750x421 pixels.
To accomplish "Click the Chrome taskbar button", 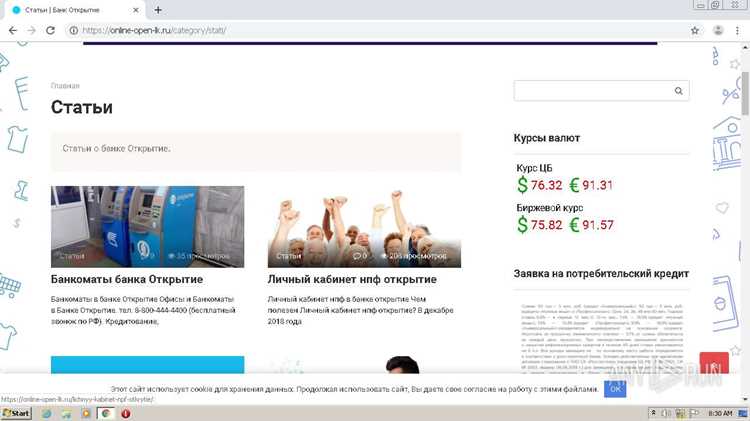I will pos(105,413).
